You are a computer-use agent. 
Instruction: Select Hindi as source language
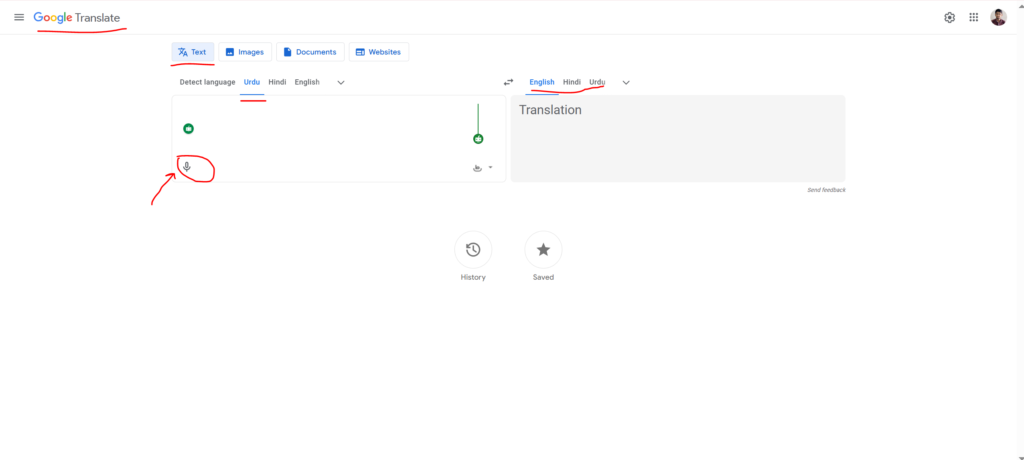click(277, 82)
